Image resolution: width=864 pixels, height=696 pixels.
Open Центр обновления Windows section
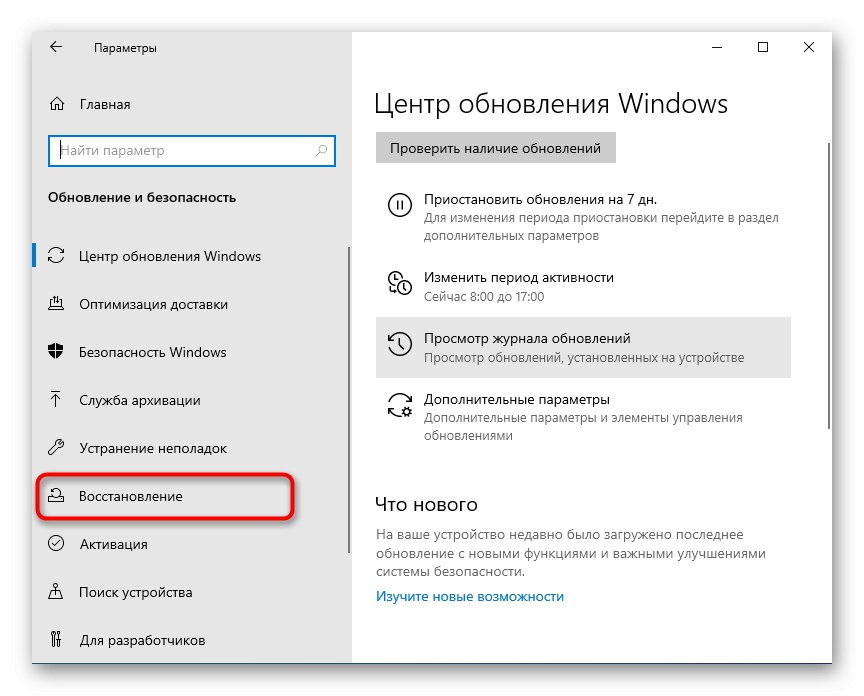[169, 256]
